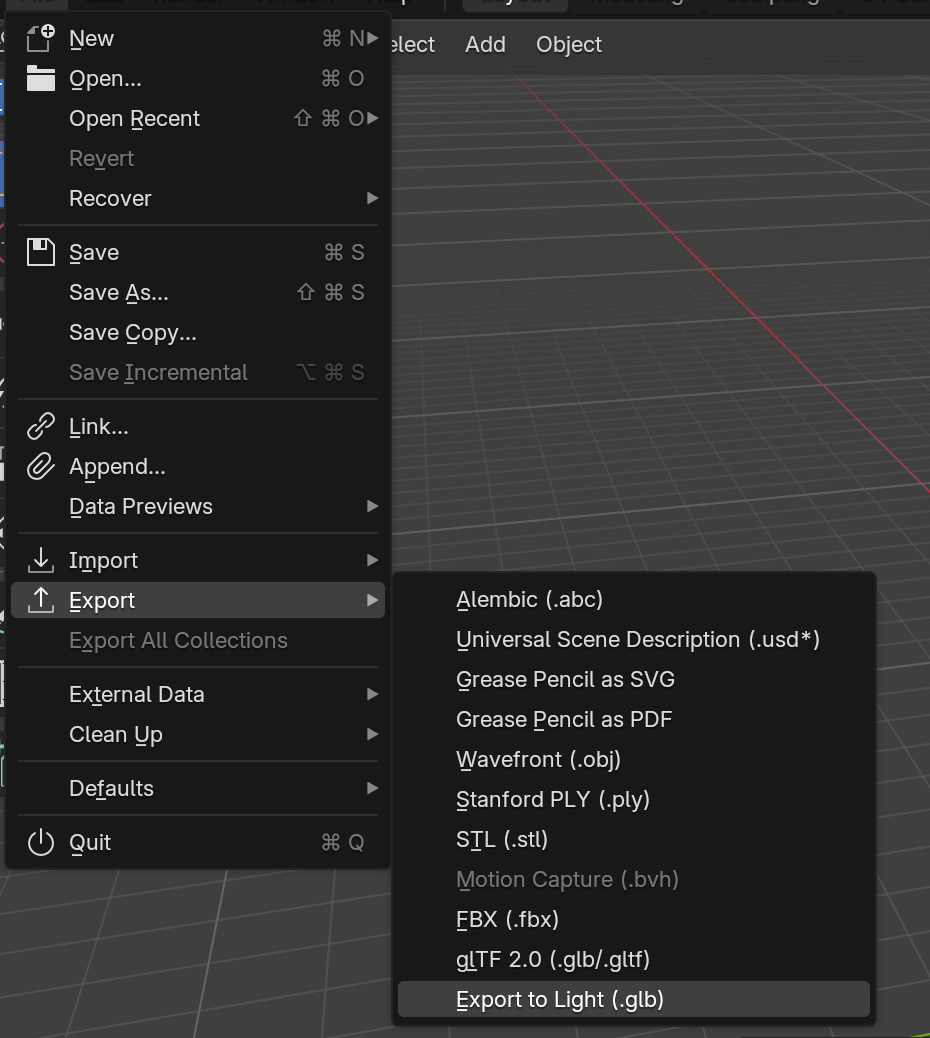Image resolution: width=930 pixels, height=1038 pixels.
Task: Click the New file icon
Action: pos(40,38)
